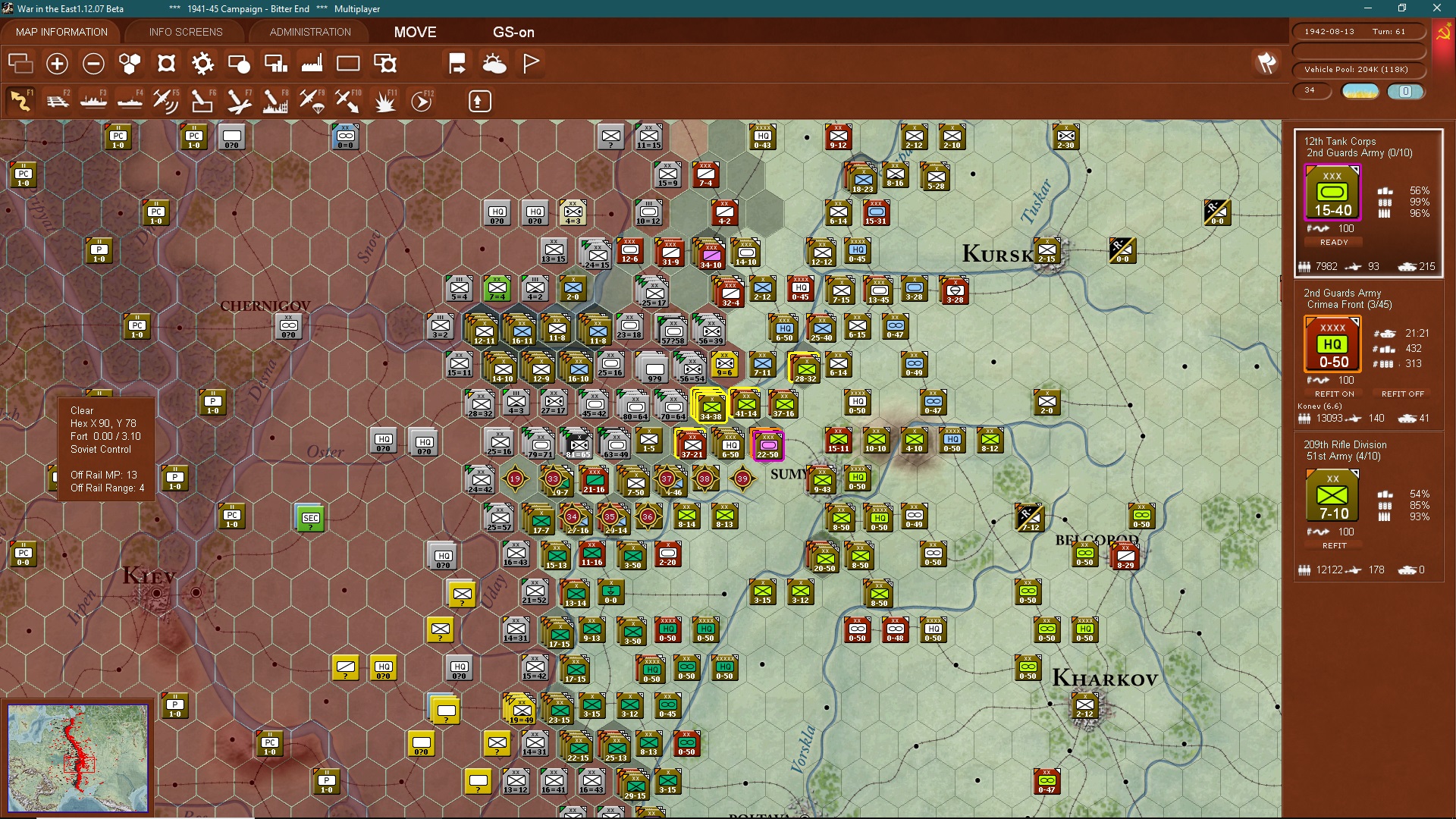
Task: Open the ADMINISTRATION tab
Action: (x=310, y=32)
